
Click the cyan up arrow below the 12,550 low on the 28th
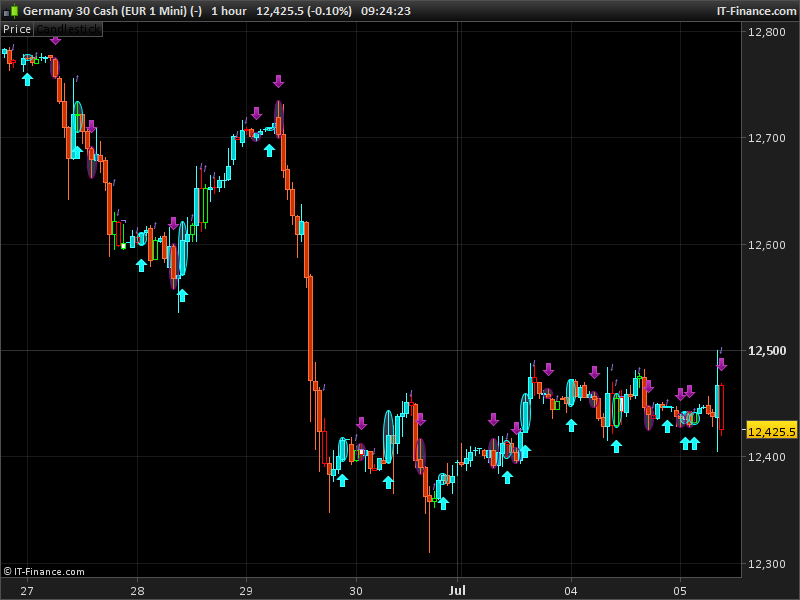(182, 295)
